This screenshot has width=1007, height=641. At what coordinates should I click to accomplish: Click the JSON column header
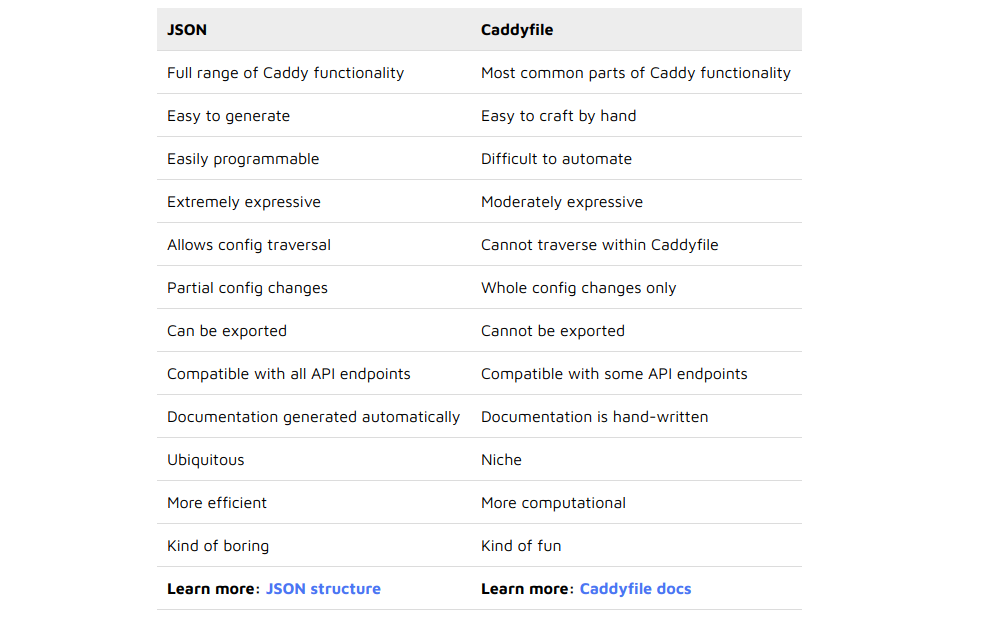(187, 30)
